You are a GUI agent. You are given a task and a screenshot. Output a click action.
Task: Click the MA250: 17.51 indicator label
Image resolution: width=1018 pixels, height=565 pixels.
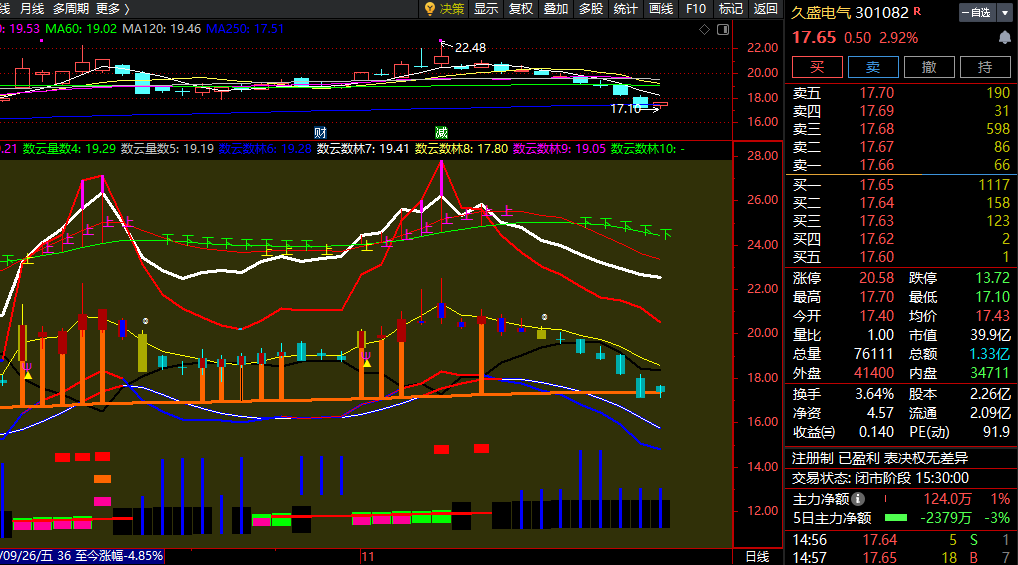245,29
